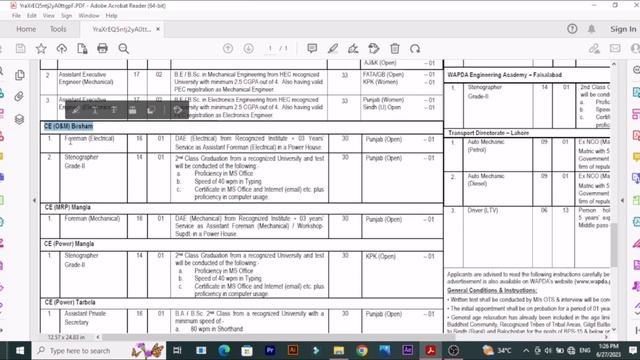
Task: Click the rotate arrow icon in the toolbar
Action: (415, 49)
